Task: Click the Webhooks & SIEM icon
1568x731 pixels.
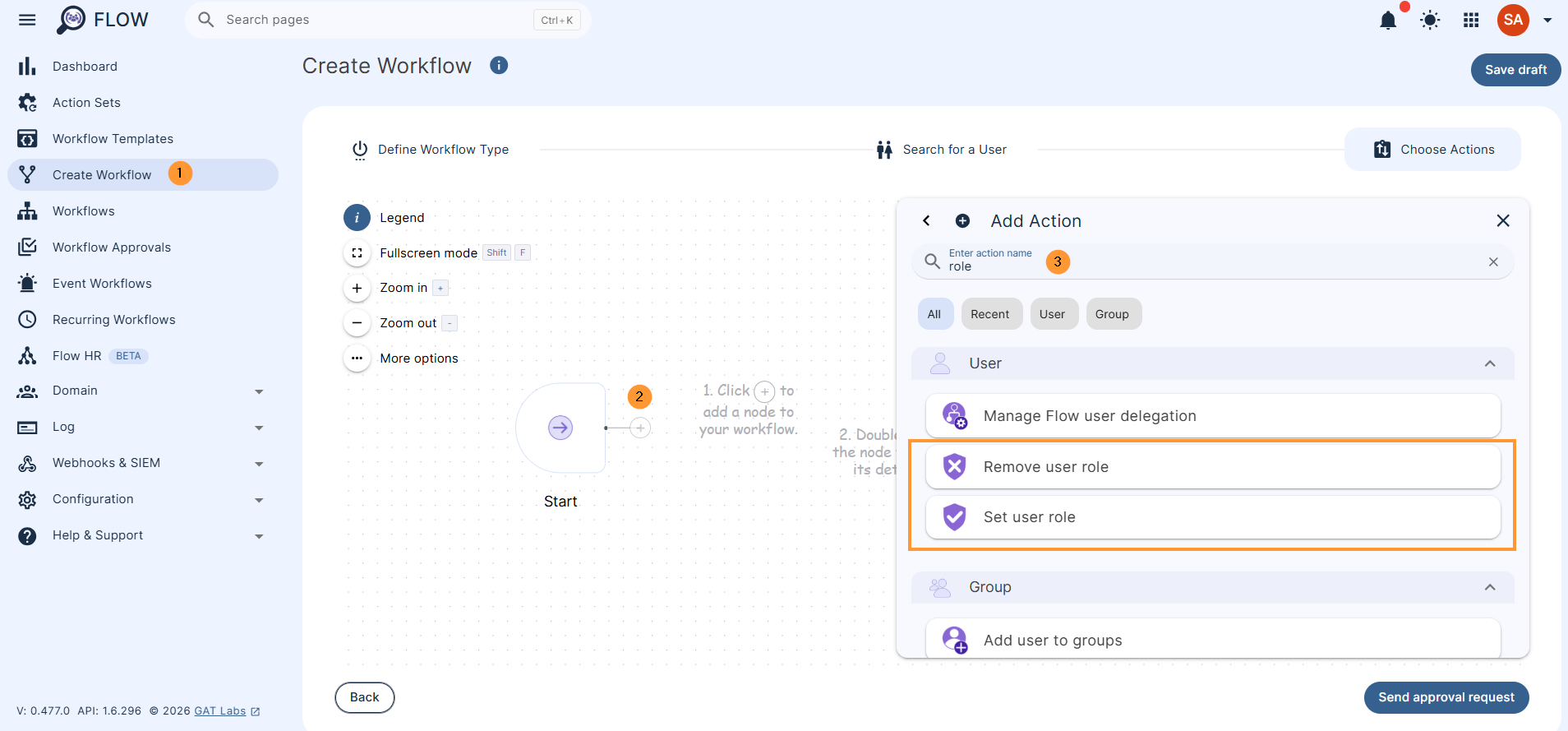Action: tap(27, 464)
